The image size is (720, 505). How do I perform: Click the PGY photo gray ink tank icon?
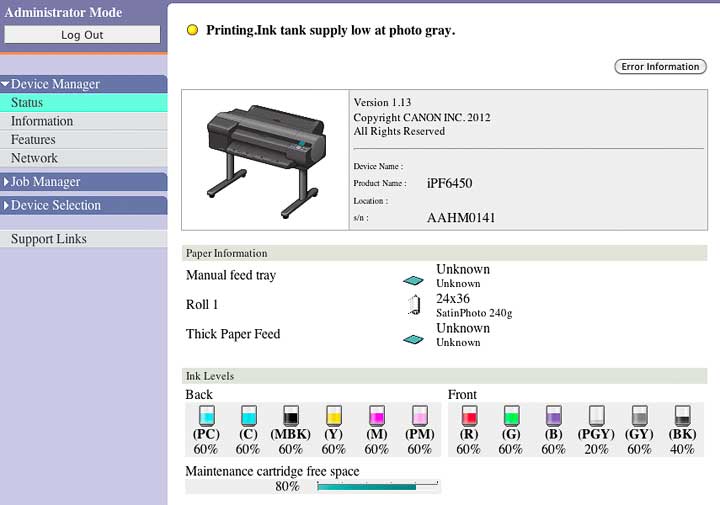tap(596, 415)
